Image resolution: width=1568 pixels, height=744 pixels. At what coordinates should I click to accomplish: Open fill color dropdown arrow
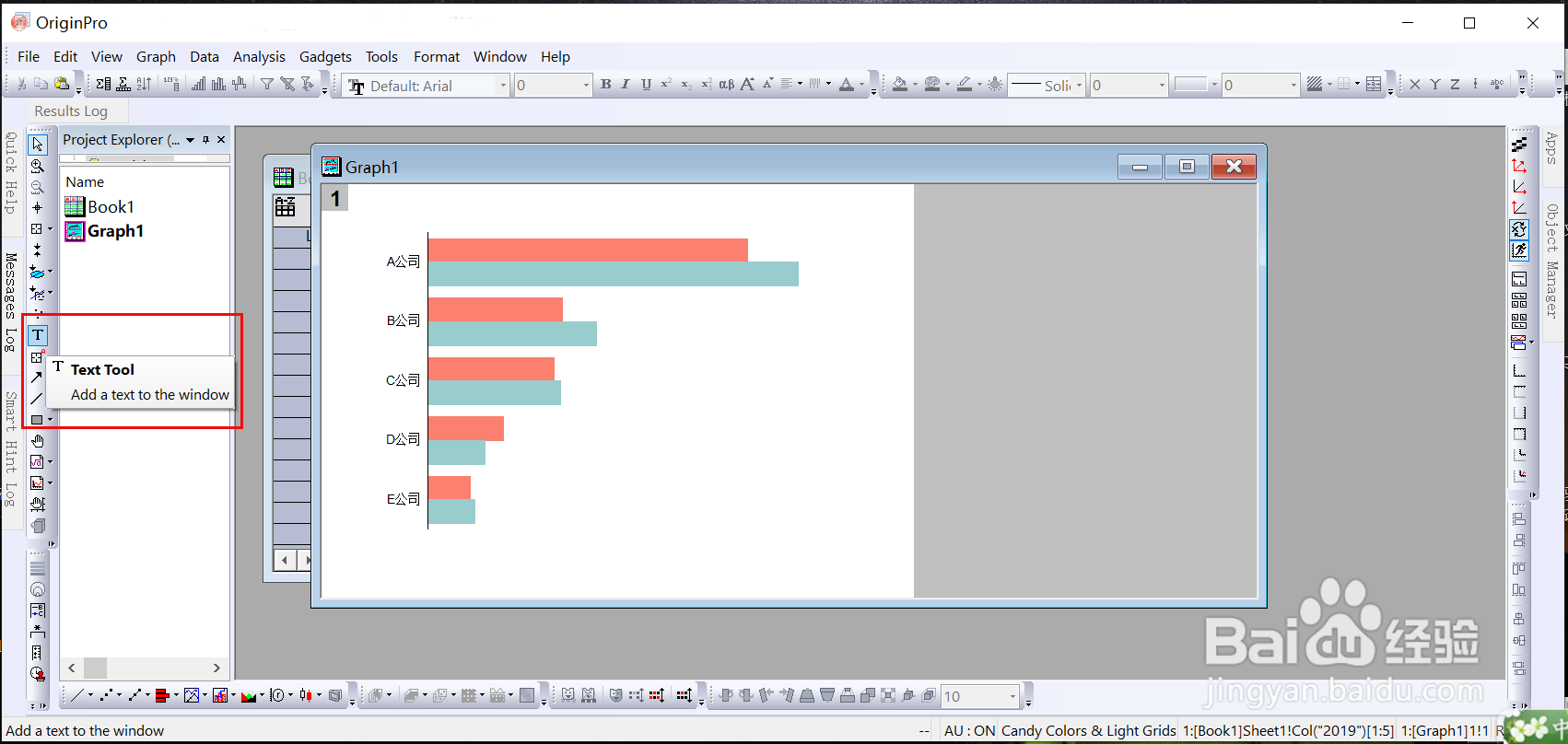[x=914, y=85]
